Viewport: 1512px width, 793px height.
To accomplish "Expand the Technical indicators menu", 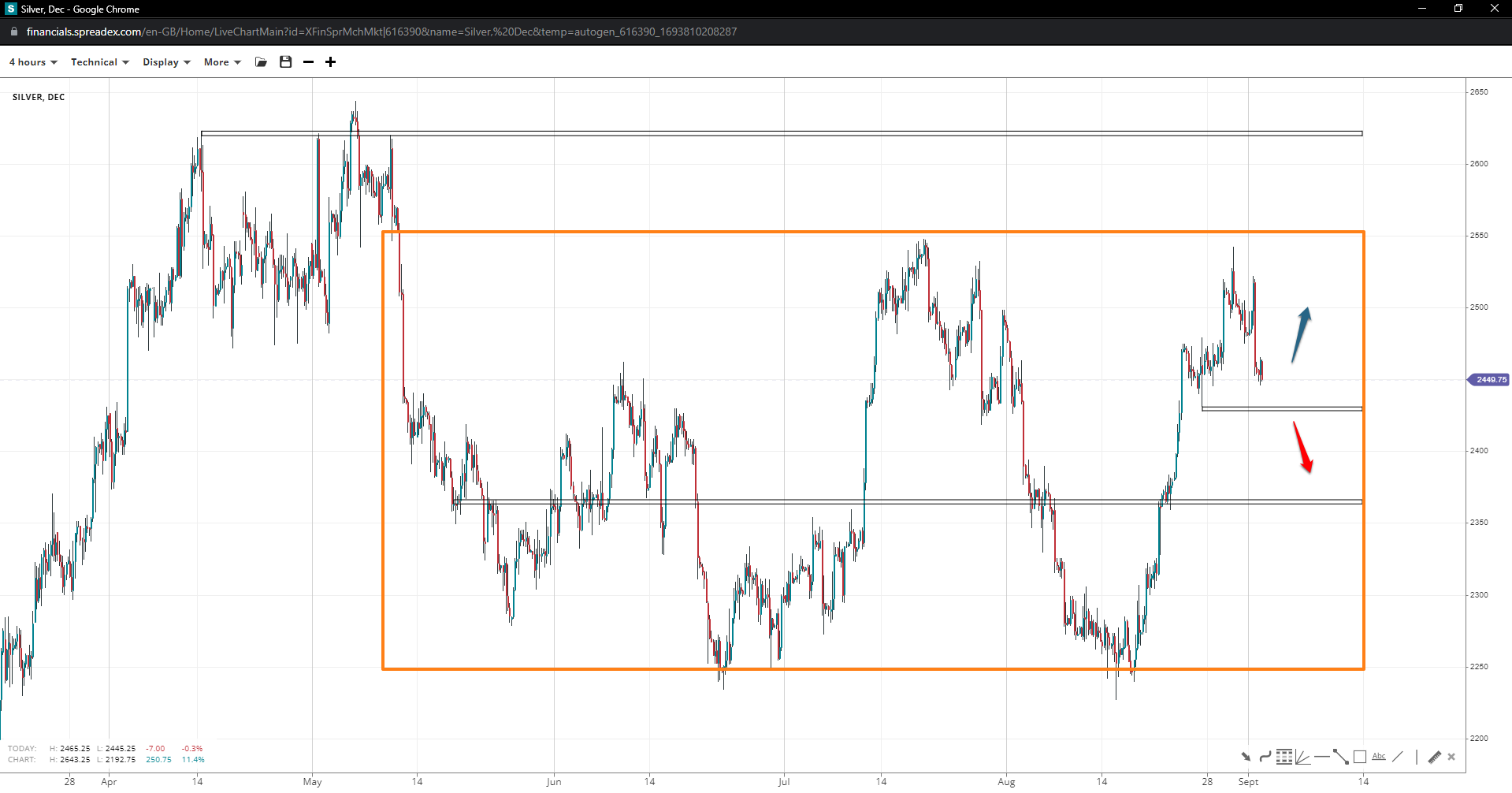I will coord(99,62).
